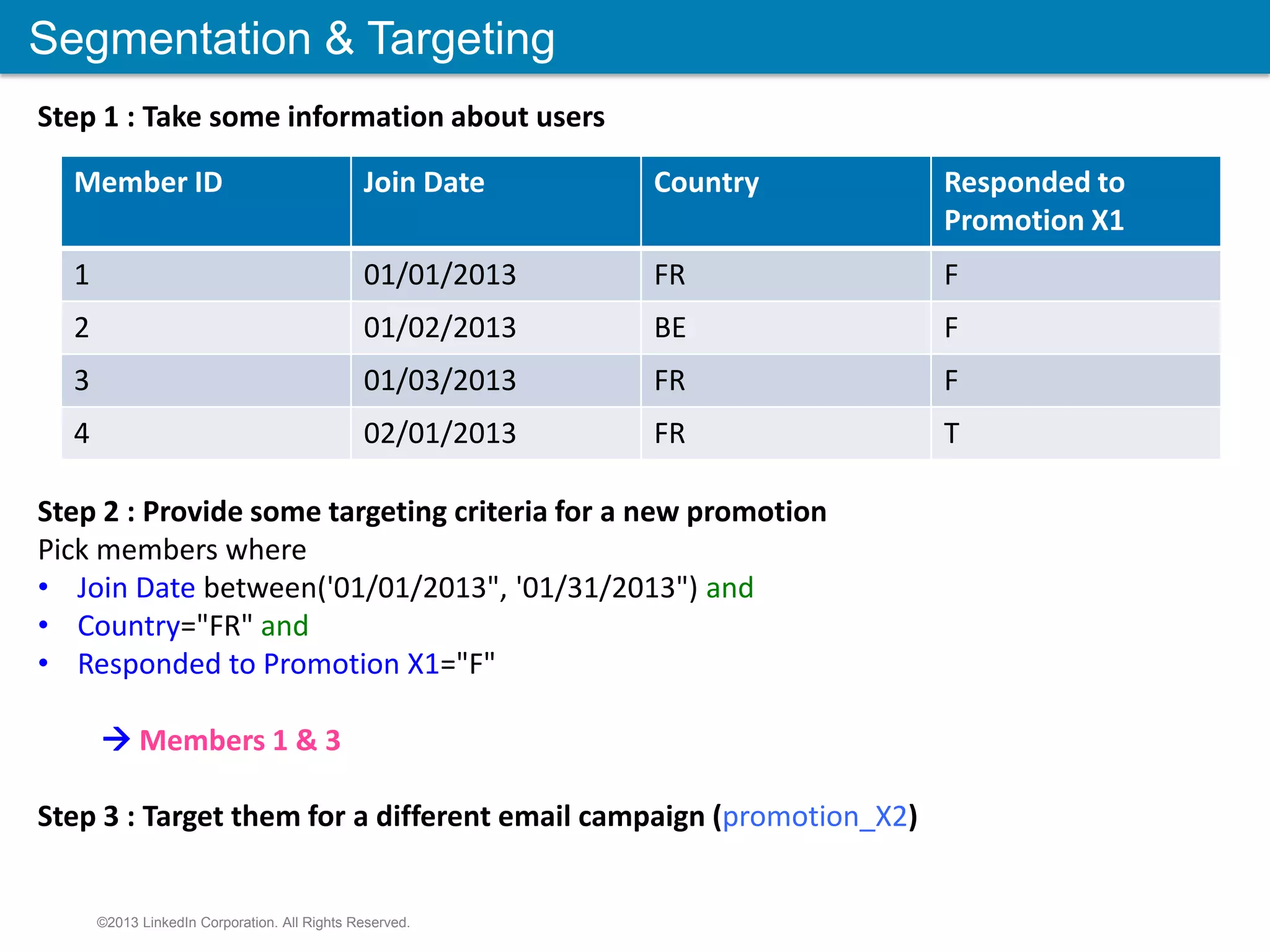Click the 'Country' column header
The height and width of the screenshot is (952, 1270).
pos(786,201)
